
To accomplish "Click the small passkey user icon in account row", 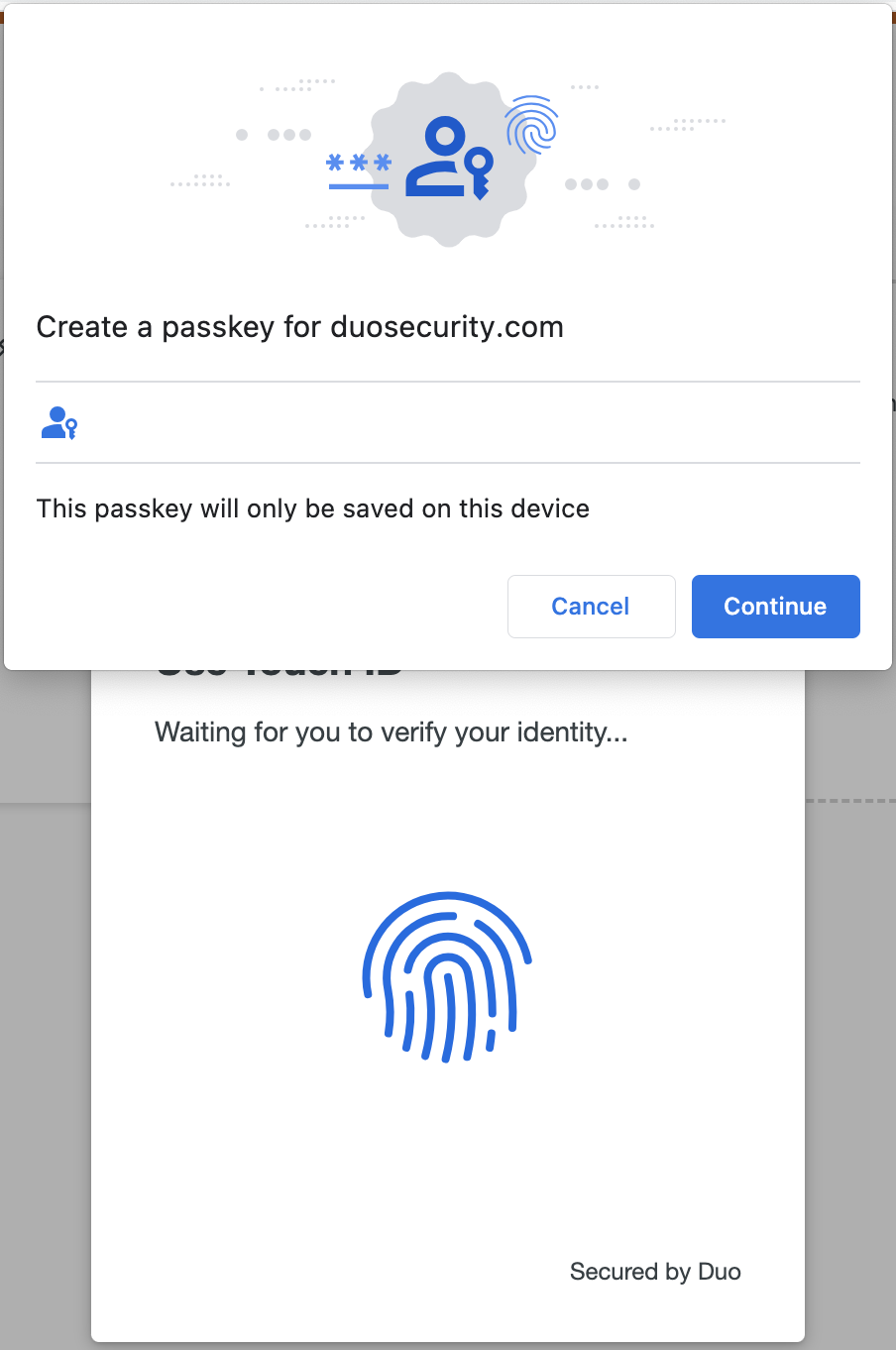I will pos(59,423).
